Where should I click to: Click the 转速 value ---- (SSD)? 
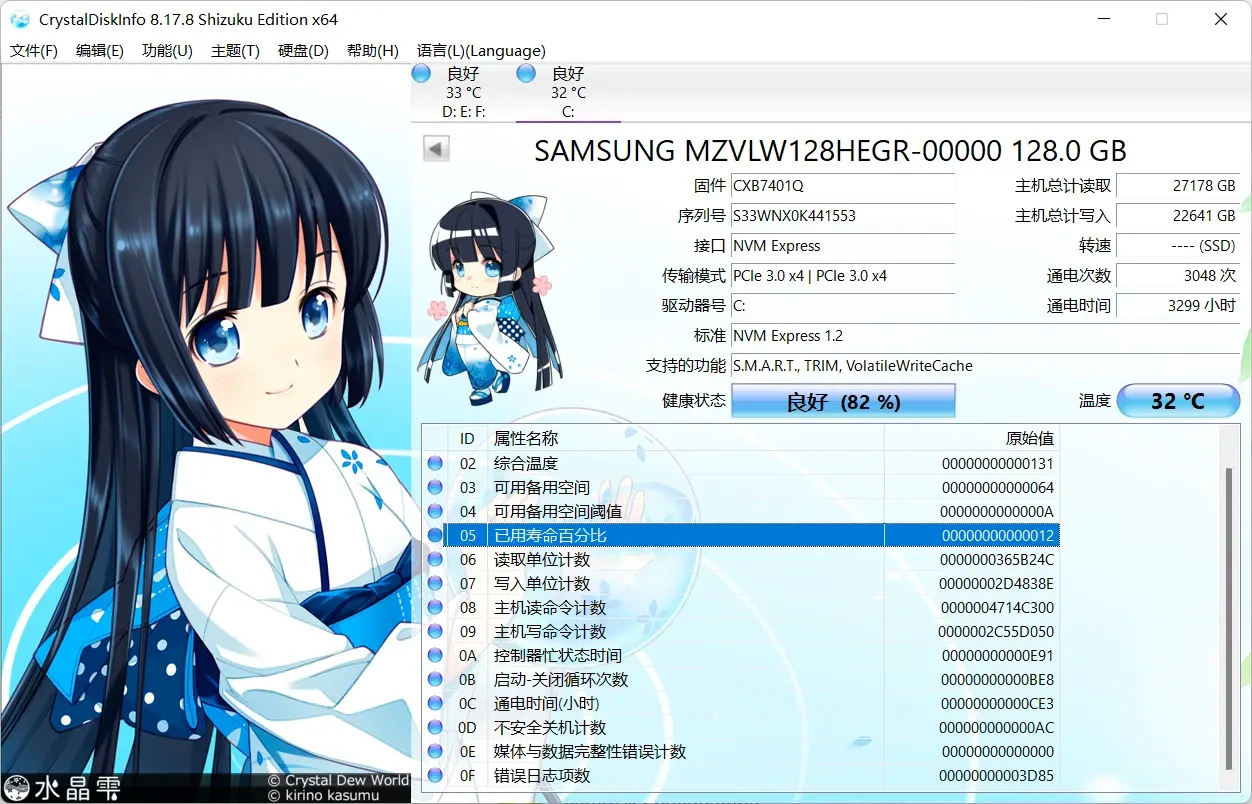[x=1178, y=246]
